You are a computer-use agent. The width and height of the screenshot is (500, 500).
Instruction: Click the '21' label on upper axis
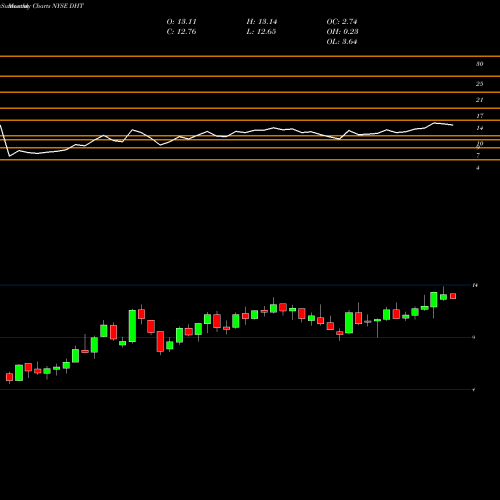click(x=479, y=100)
